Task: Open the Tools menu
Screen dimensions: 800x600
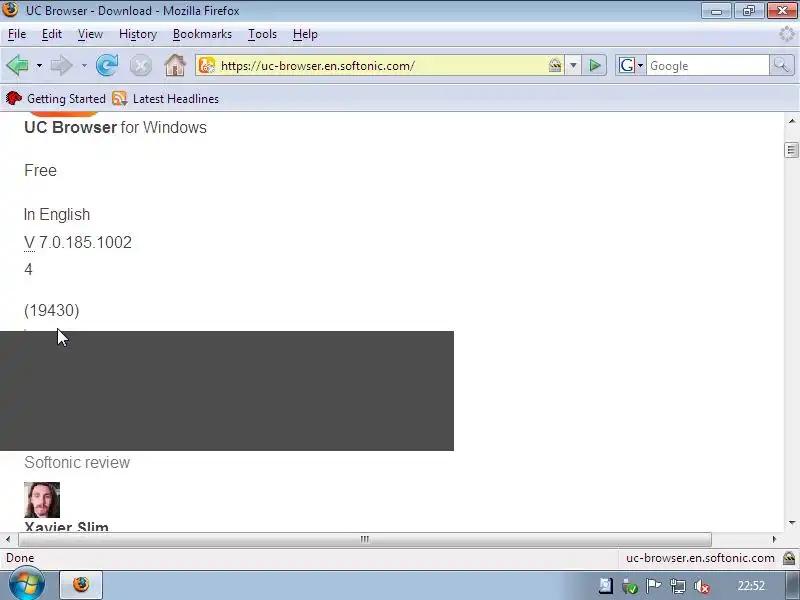Action: tap(262, 34)
